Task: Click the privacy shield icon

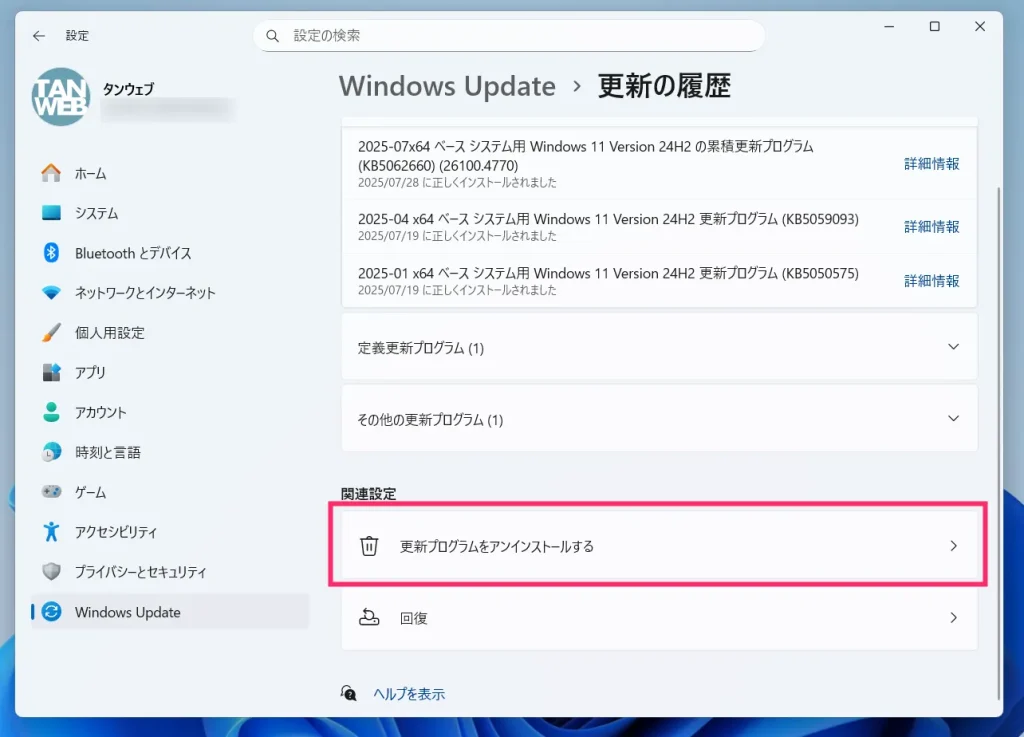Action: (x=51, y=572)
